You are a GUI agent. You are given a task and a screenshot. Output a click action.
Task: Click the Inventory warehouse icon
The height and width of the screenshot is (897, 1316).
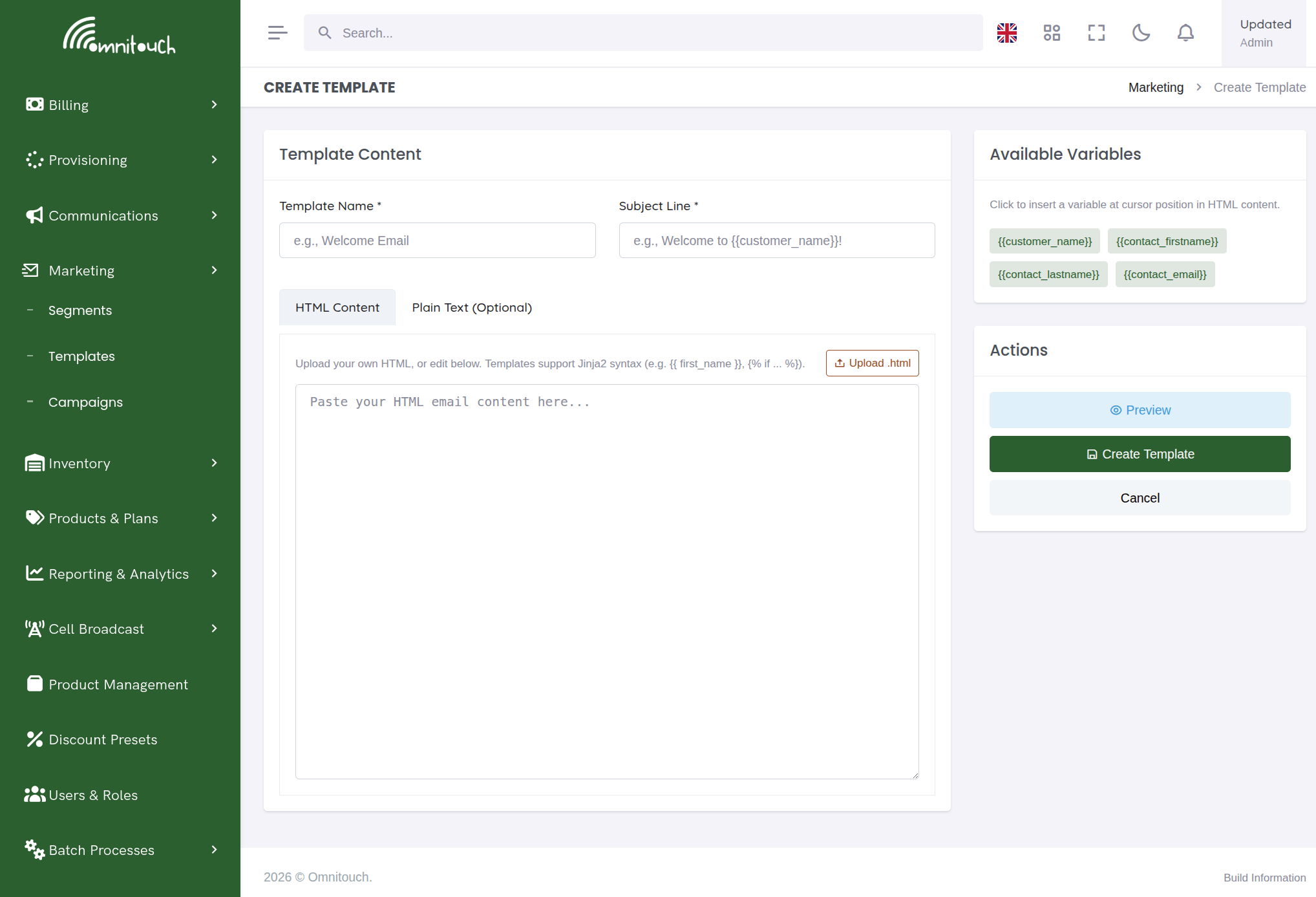tap(34, 463)
